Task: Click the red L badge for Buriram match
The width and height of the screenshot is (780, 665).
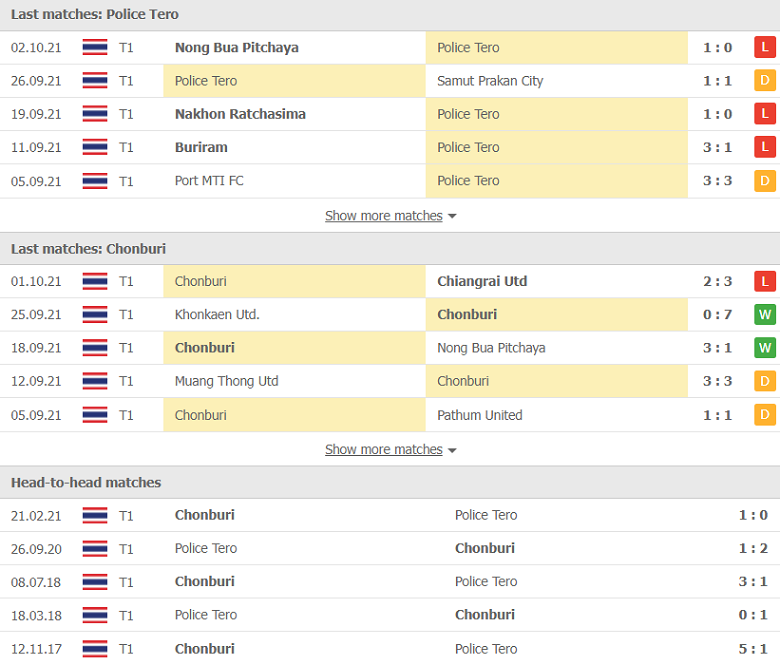Action: (x=765, y=147)
